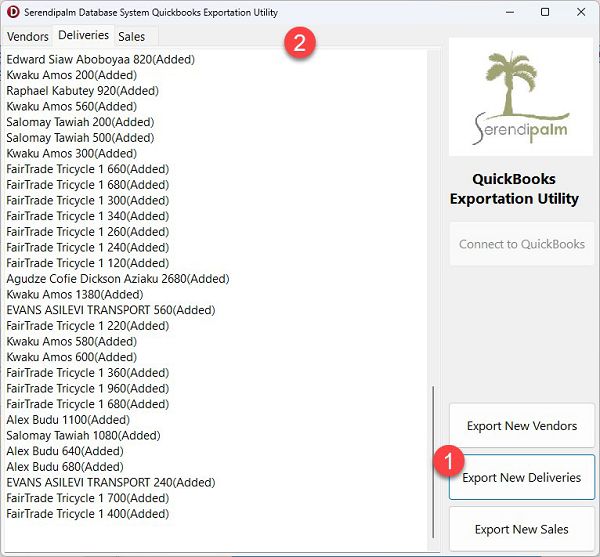Viewport: 600px width, 557px height.
Task: Select row FairTrade Tricycle 1 120(Added)
Action: point(88,263)
